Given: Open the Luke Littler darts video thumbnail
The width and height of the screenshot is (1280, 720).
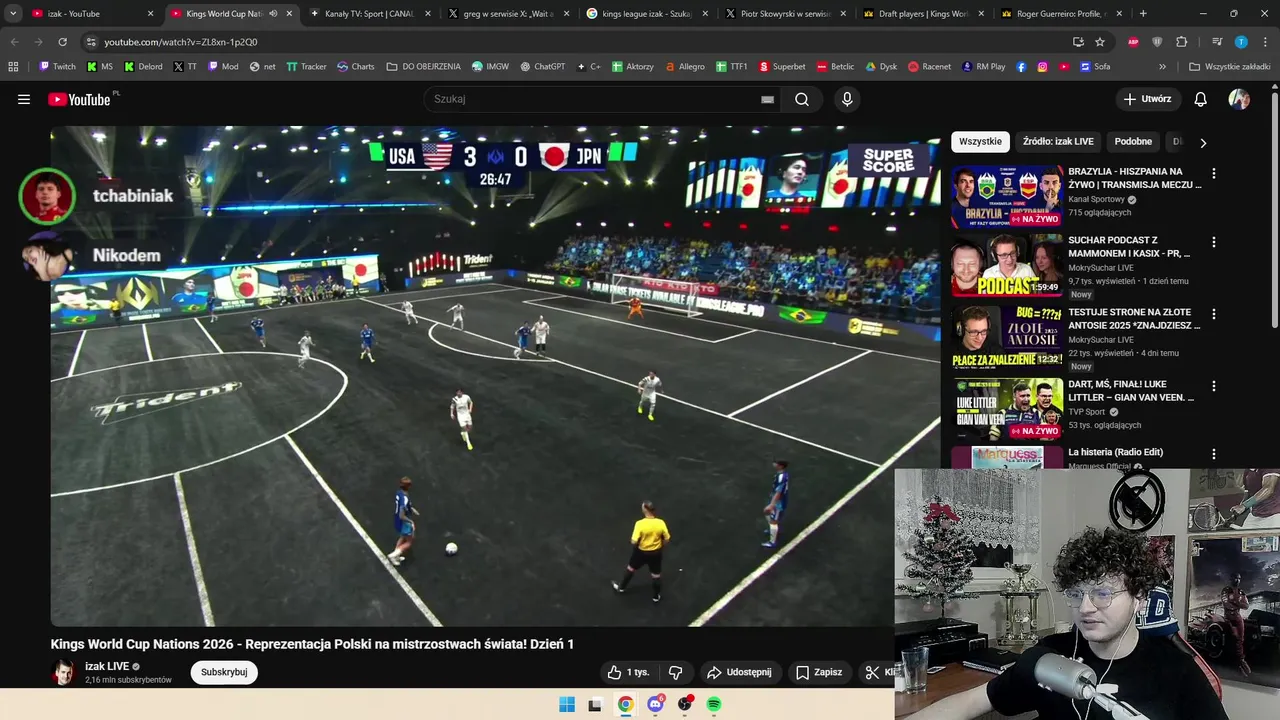Looking at the screenshot, I should (1007, 410).
